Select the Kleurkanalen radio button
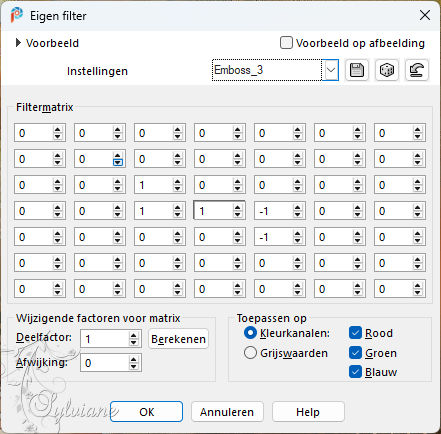This screenshot has width=441, height=434. [250, 333]
